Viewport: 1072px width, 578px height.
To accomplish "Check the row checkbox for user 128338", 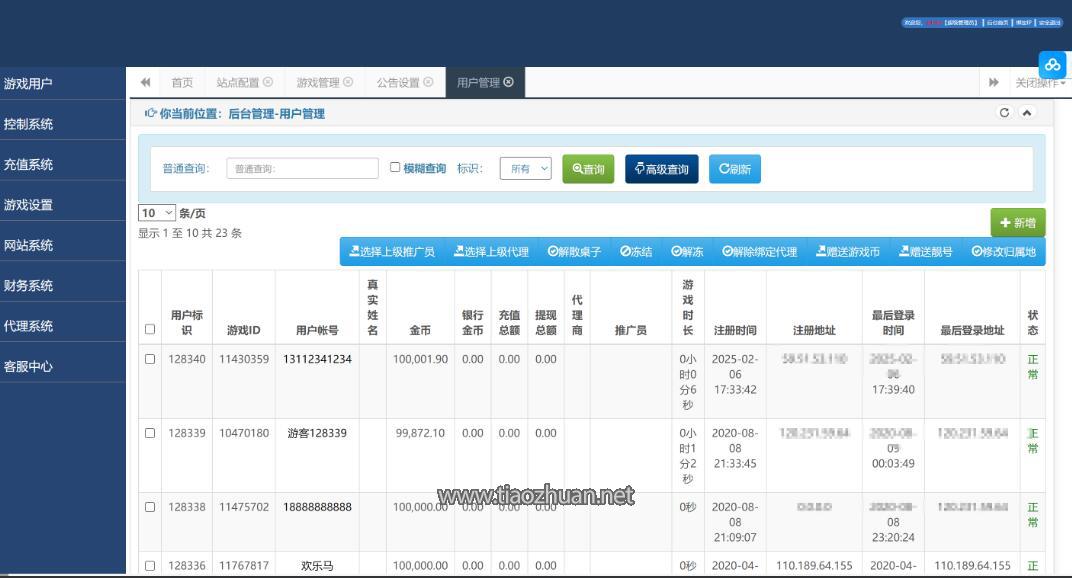I will click(150, 507).
